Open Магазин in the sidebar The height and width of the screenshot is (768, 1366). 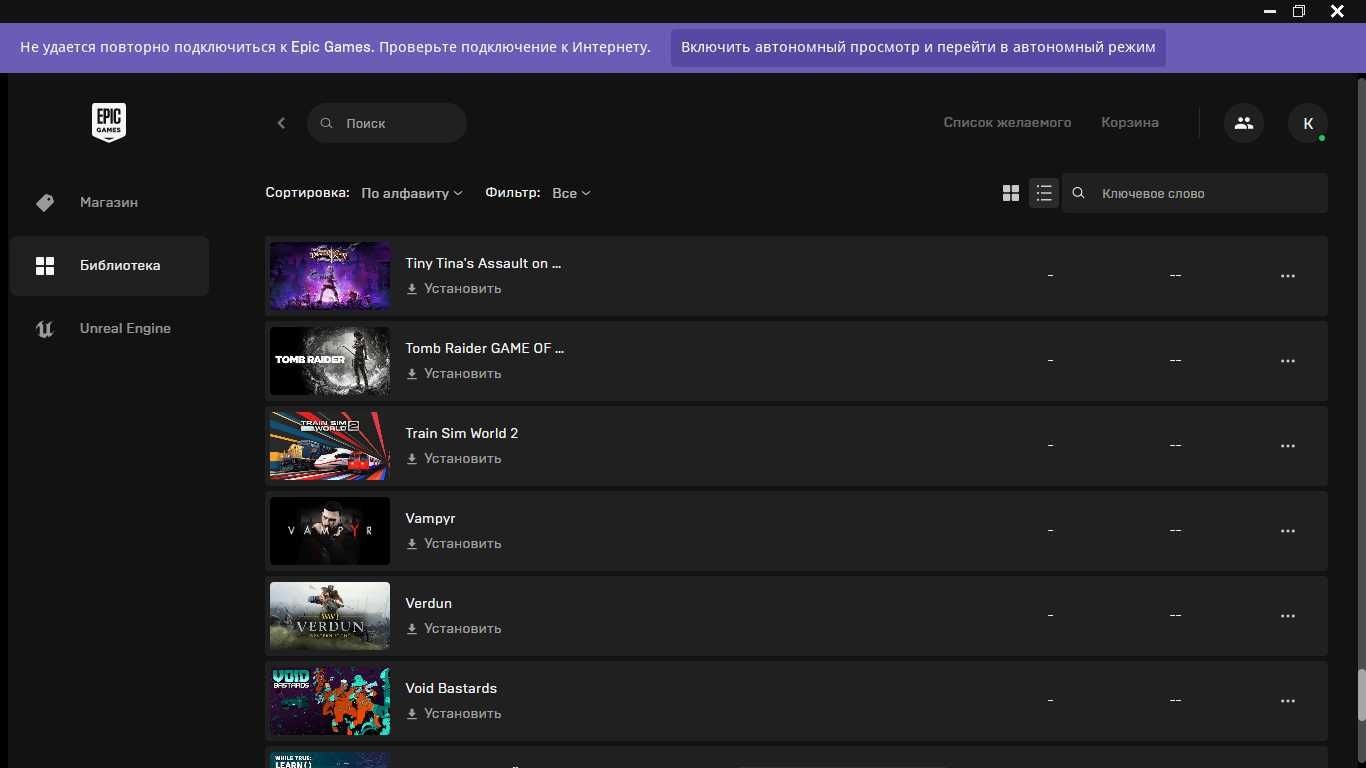click(x=109, y=202)
